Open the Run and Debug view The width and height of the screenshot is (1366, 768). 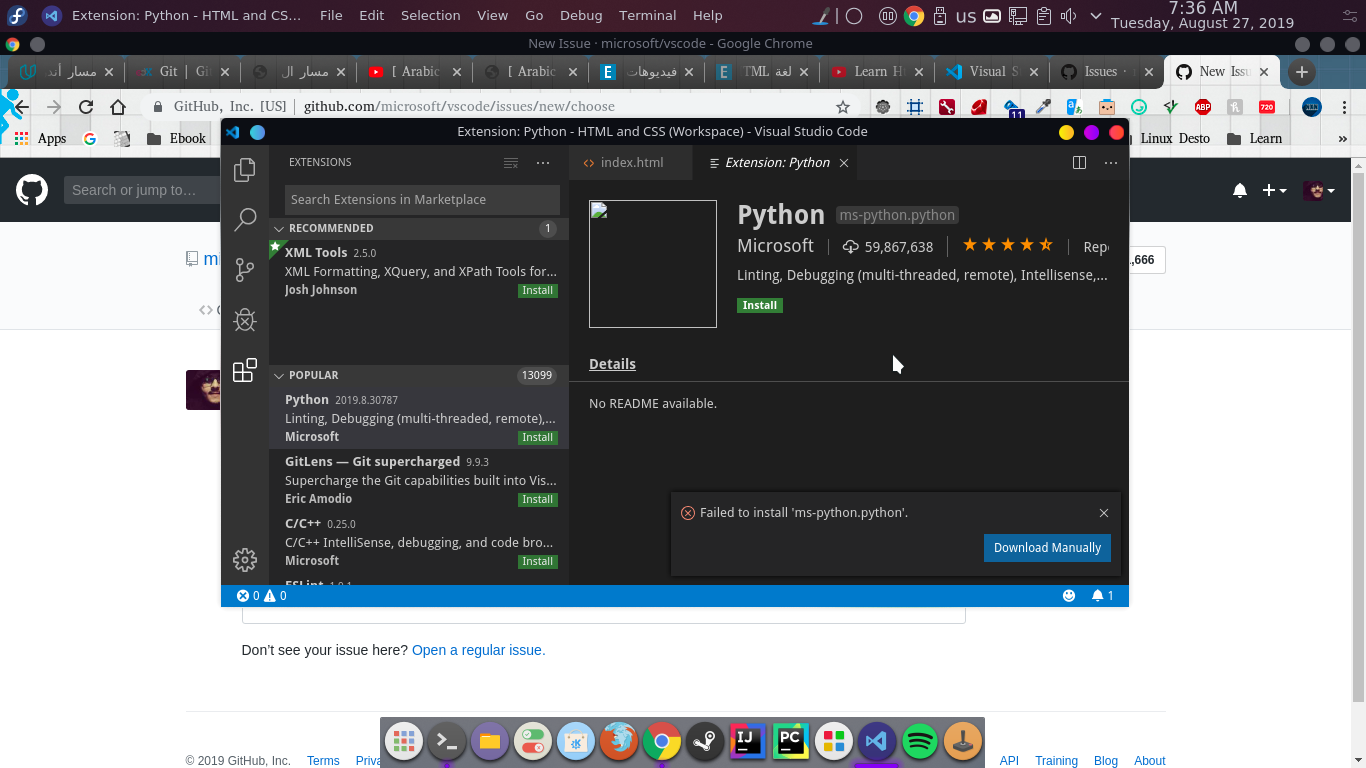pyautogui.click(x=245, y=320)
